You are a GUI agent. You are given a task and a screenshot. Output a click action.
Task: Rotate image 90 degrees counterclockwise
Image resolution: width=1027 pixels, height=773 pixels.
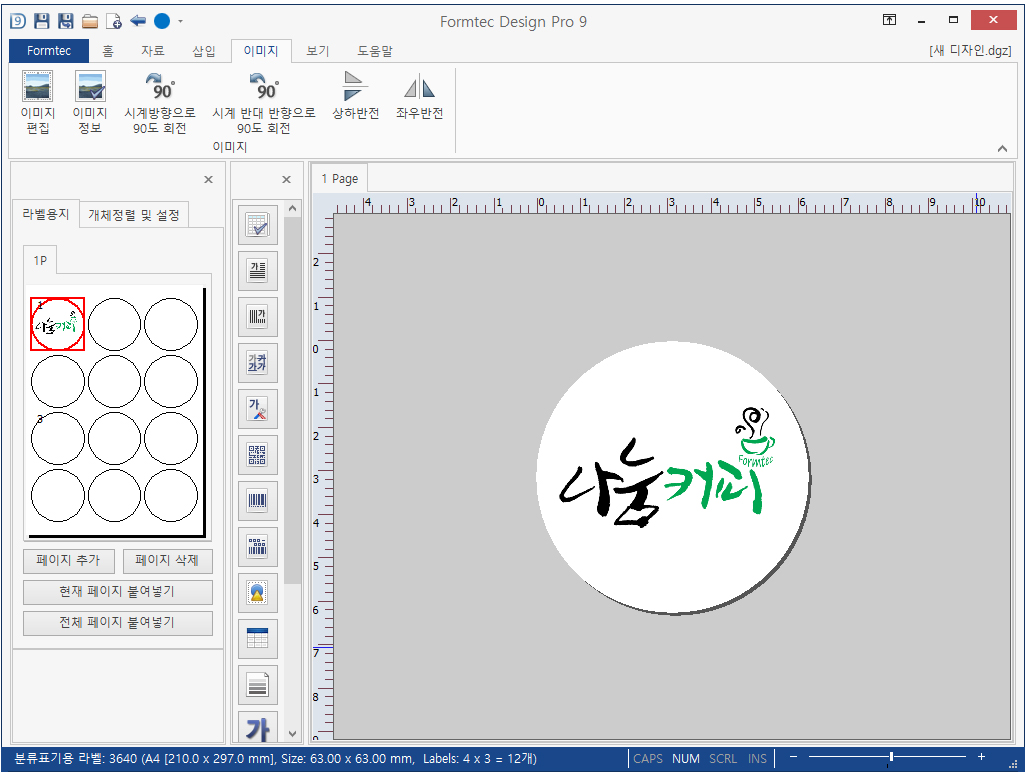pyautogui.click(x=264, y=102)
